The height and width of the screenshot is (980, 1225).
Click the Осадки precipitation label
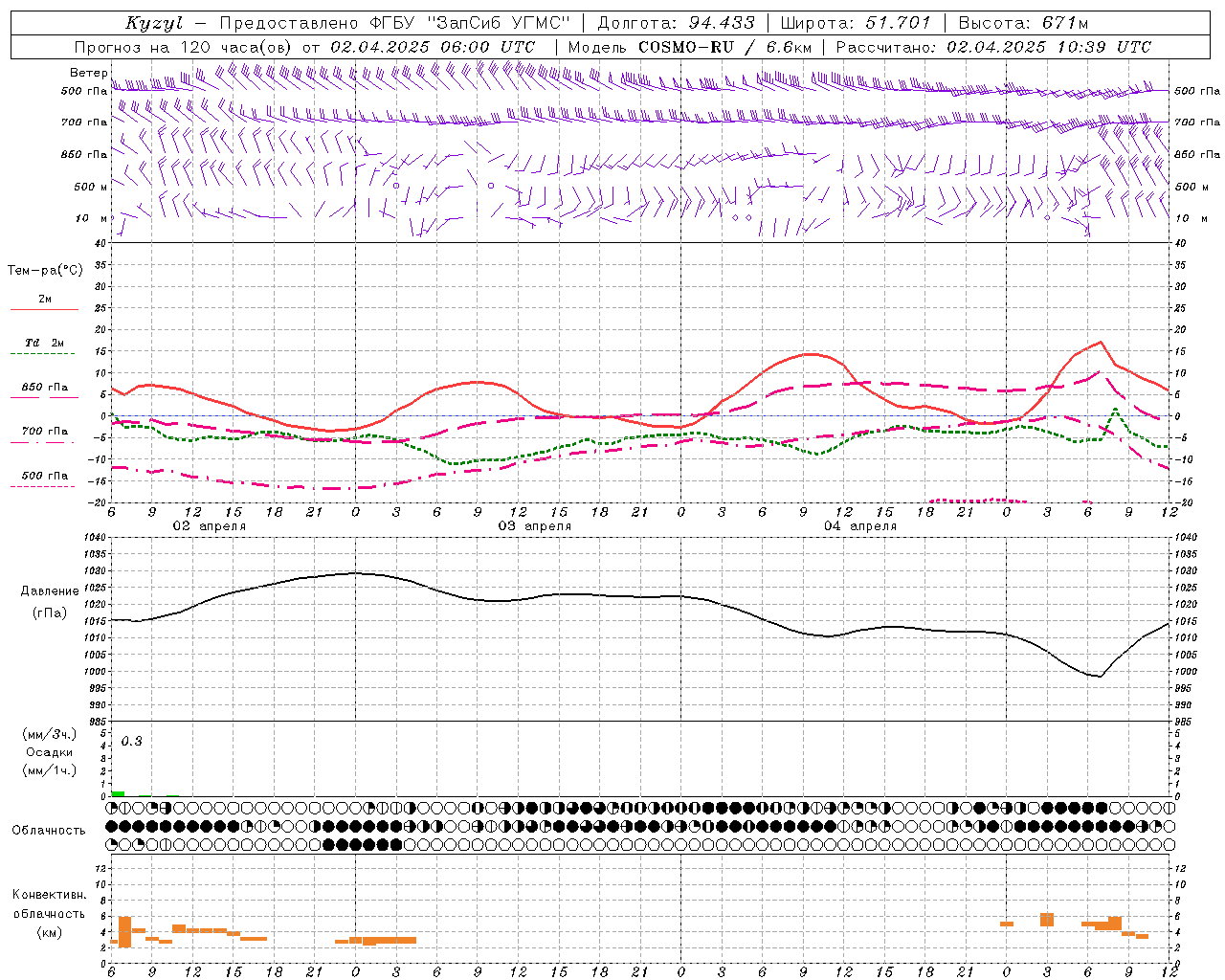click(x=49, y=752)
